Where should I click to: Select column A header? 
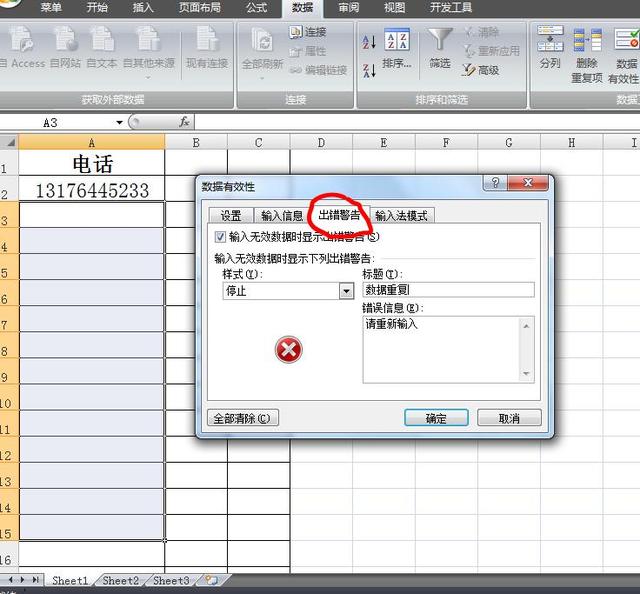[91, 142]
